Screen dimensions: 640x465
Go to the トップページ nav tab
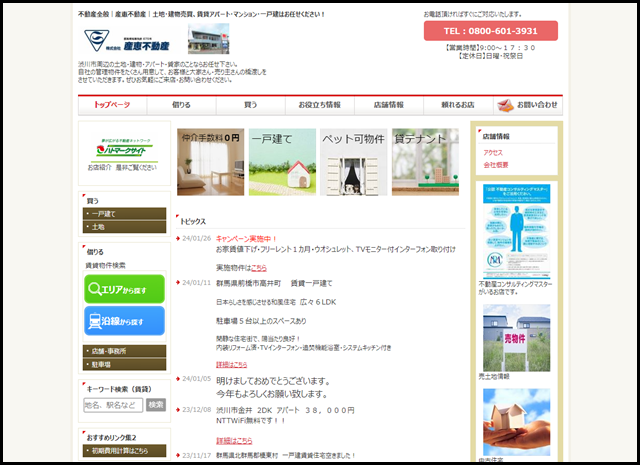tap(112, 105)
